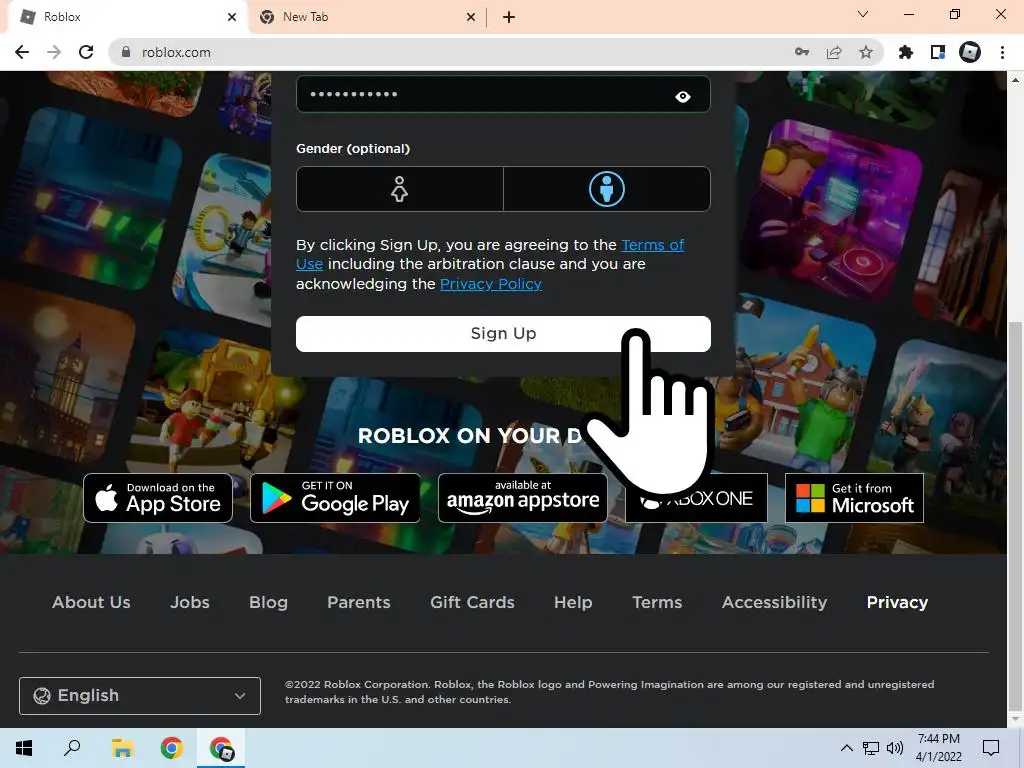The image size is (1024, 768).
Task: Open the volume tray icon
Action: (895, 748)
